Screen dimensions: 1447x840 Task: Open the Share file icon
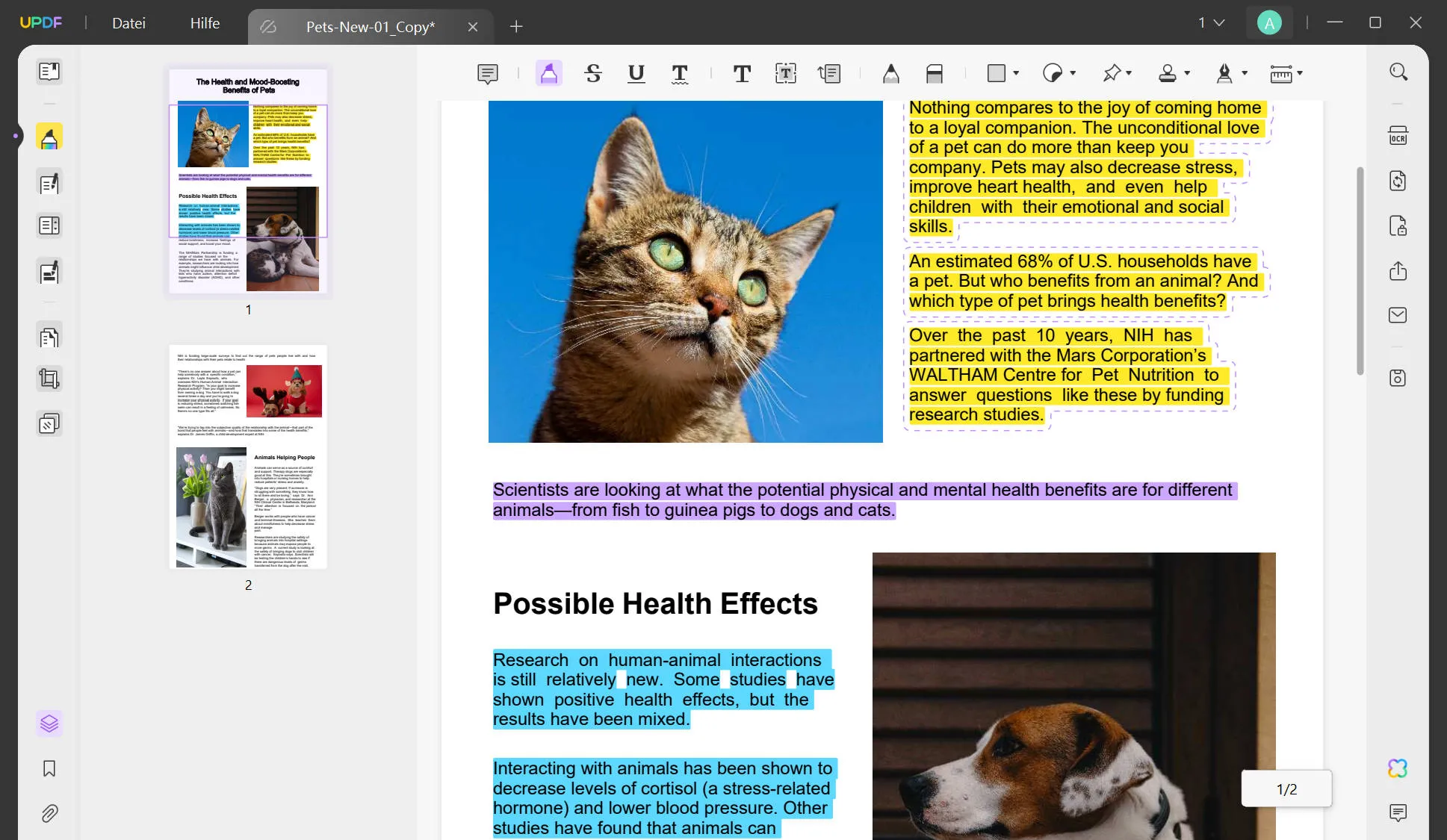(x=1398, y=270)
